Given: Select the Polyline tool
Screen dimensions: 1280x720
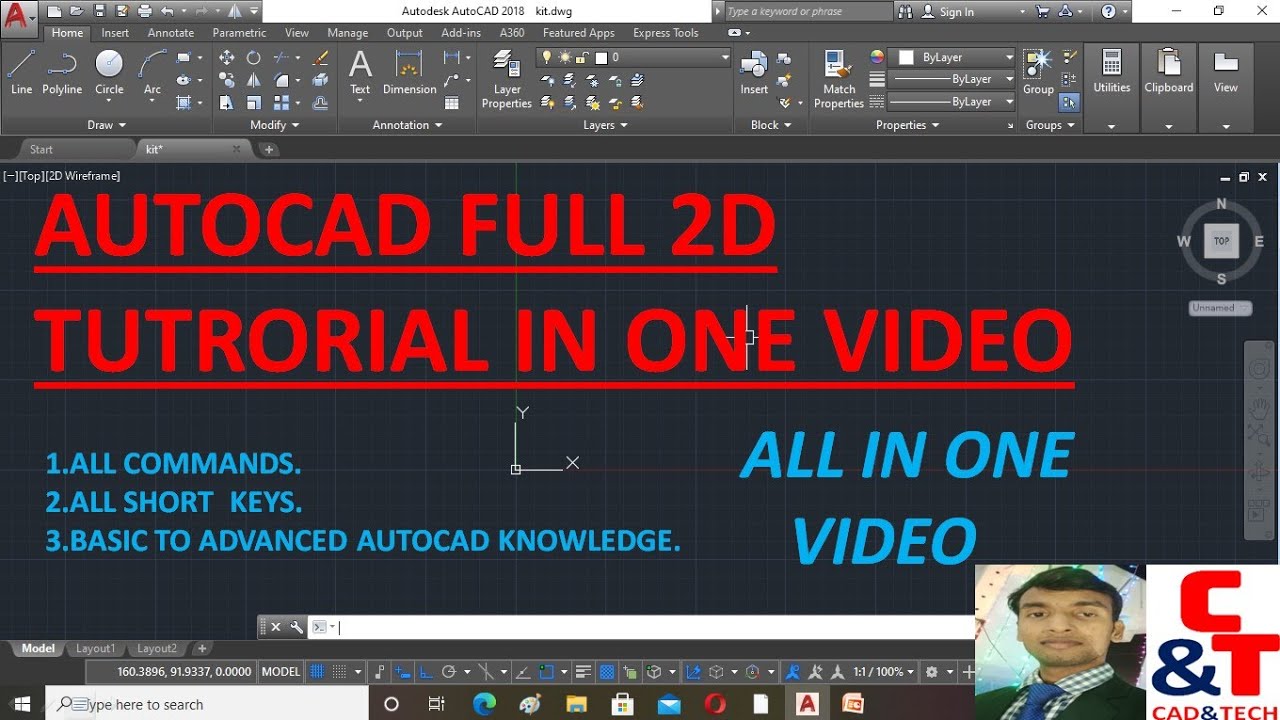Looking at the screenshot, I should tap(62, 72).
